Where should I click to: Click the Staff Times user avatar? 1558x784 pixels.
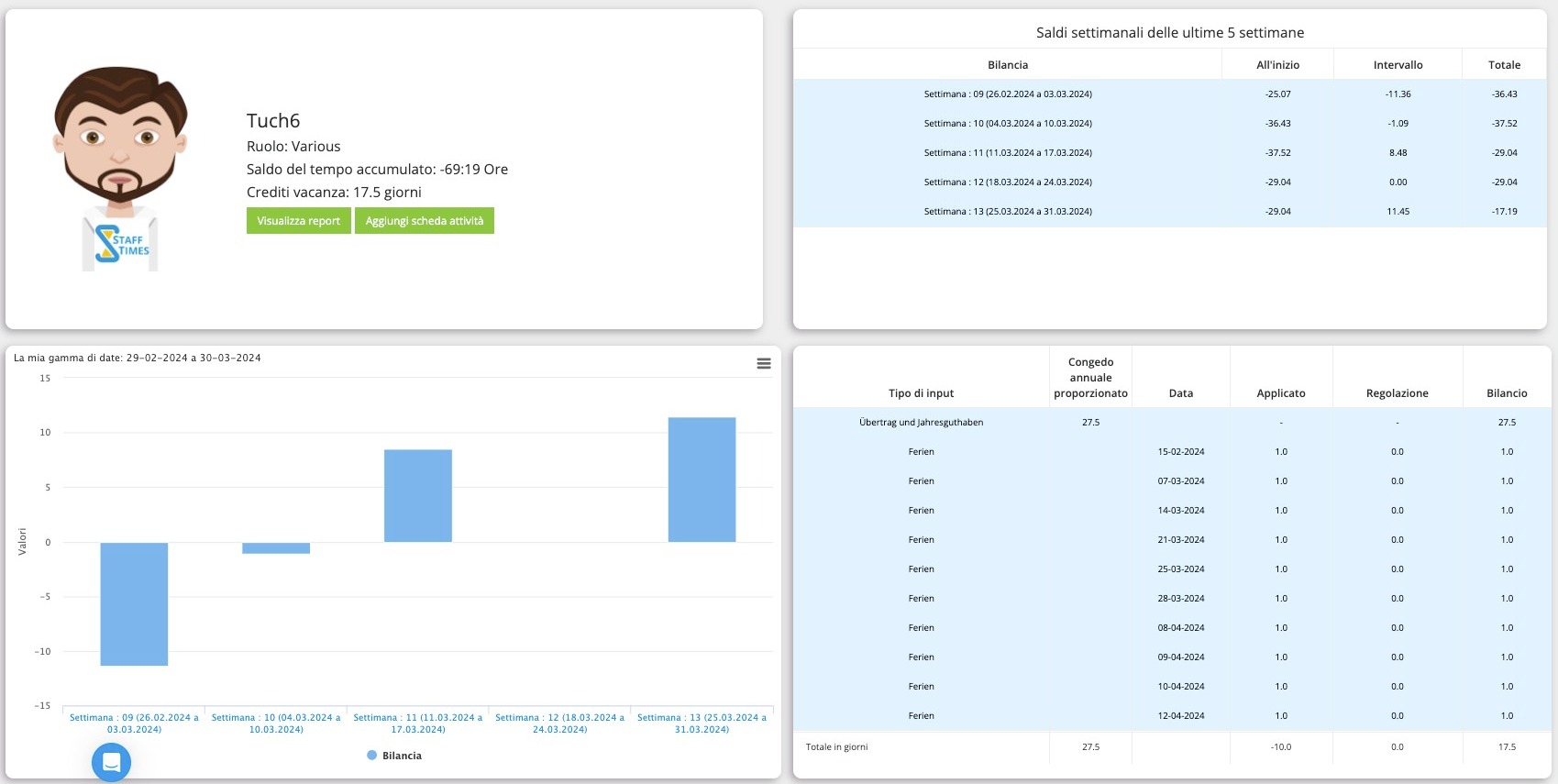pos(120,169)
